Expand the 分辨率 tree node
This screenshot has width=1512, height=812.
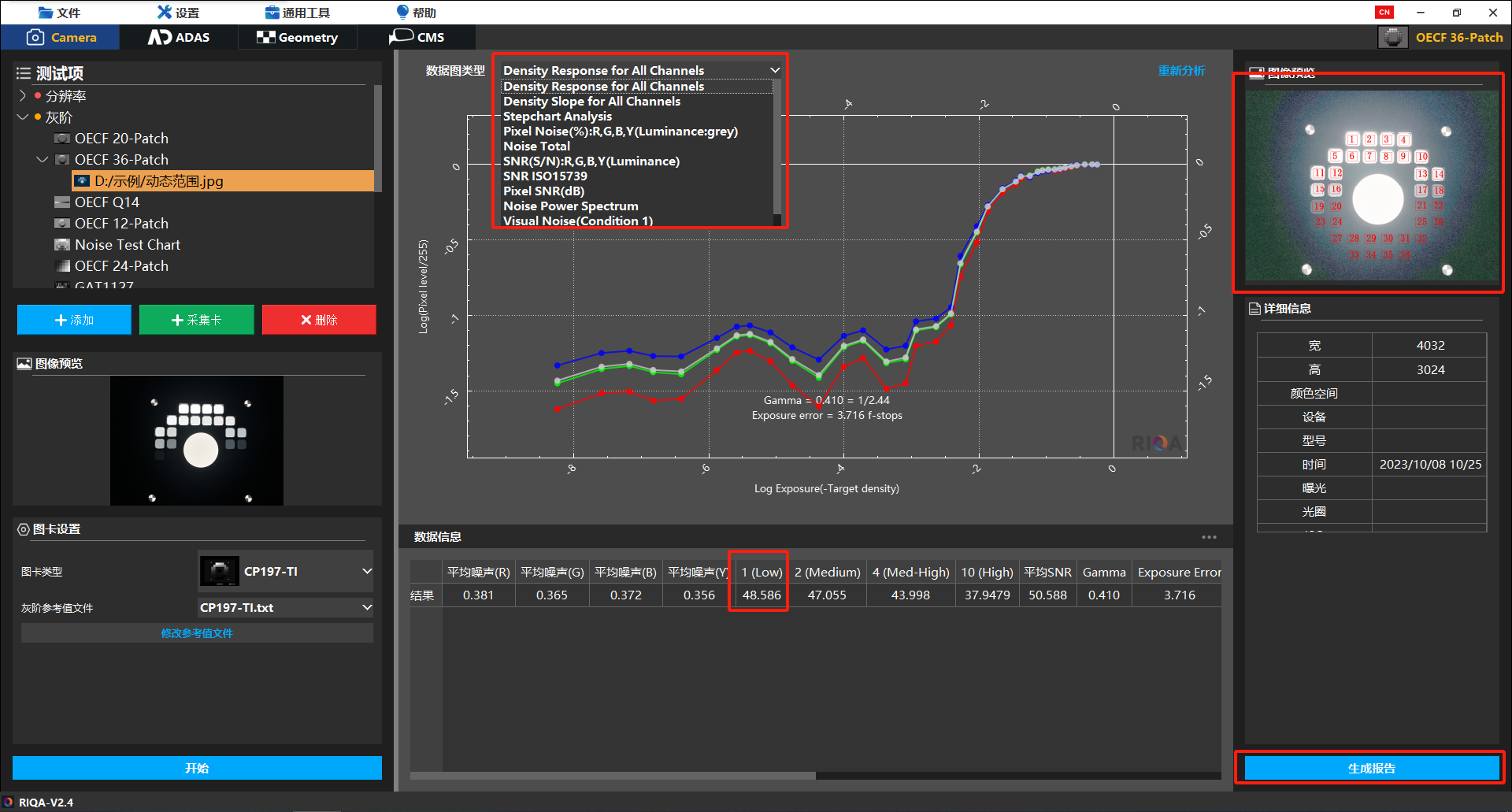(22, 96)
